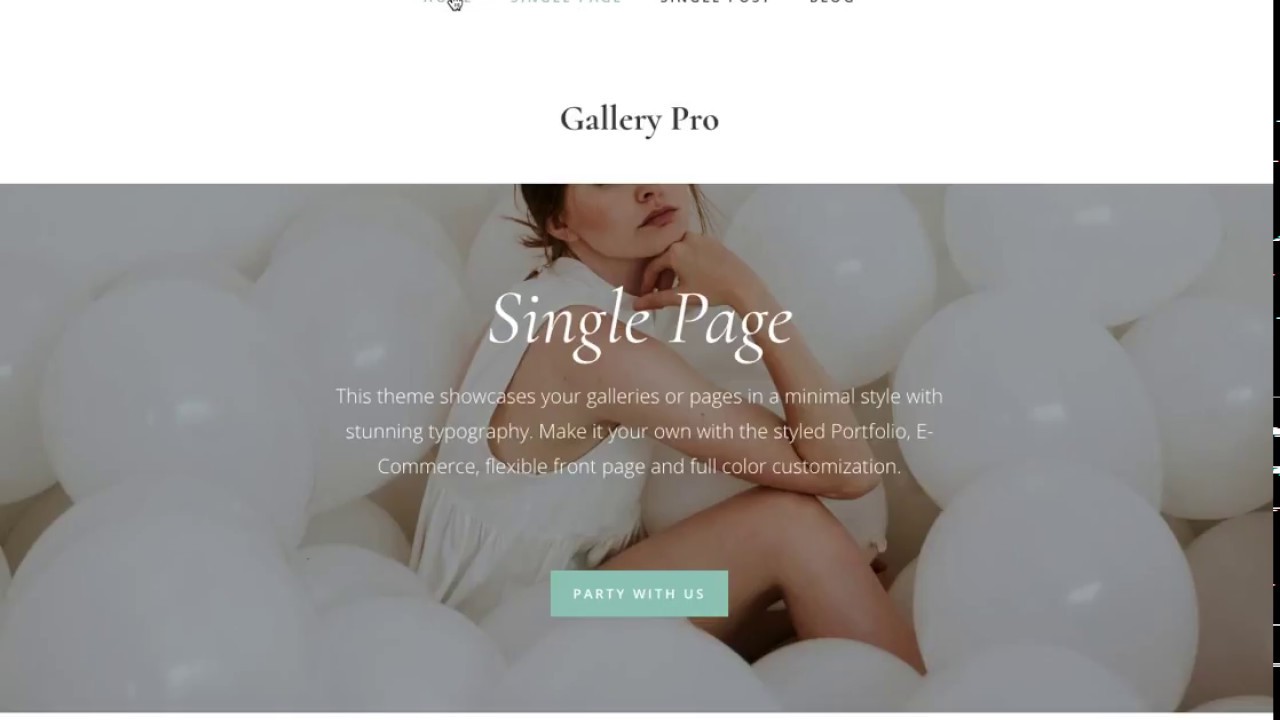Visit the Blog navigation link
Viewport: 1280px width, 720px height.
(832, 2)
